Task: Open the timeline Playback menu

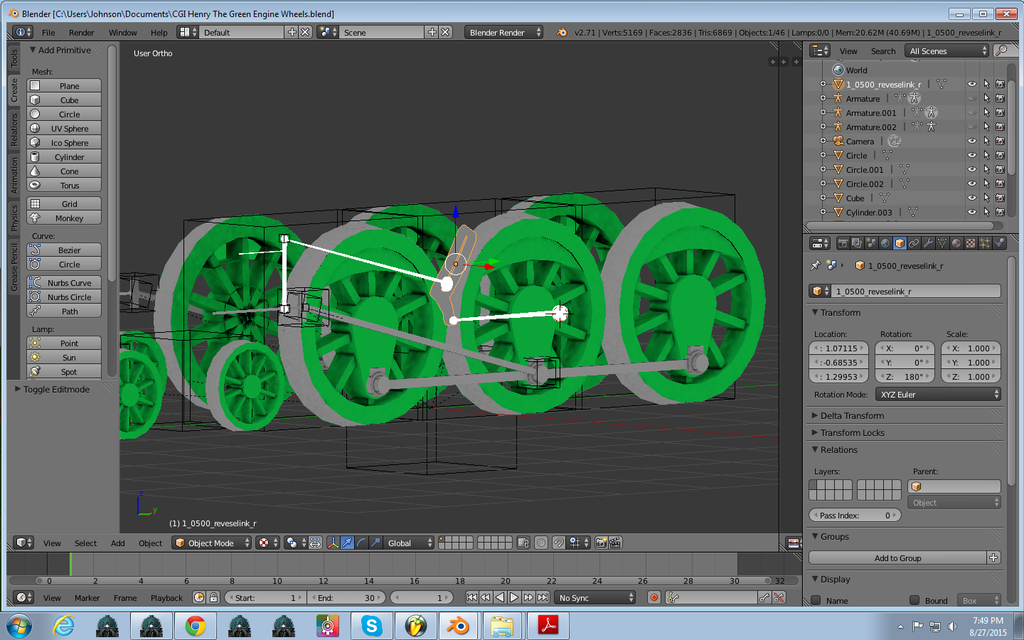Action: click(167, 598)
